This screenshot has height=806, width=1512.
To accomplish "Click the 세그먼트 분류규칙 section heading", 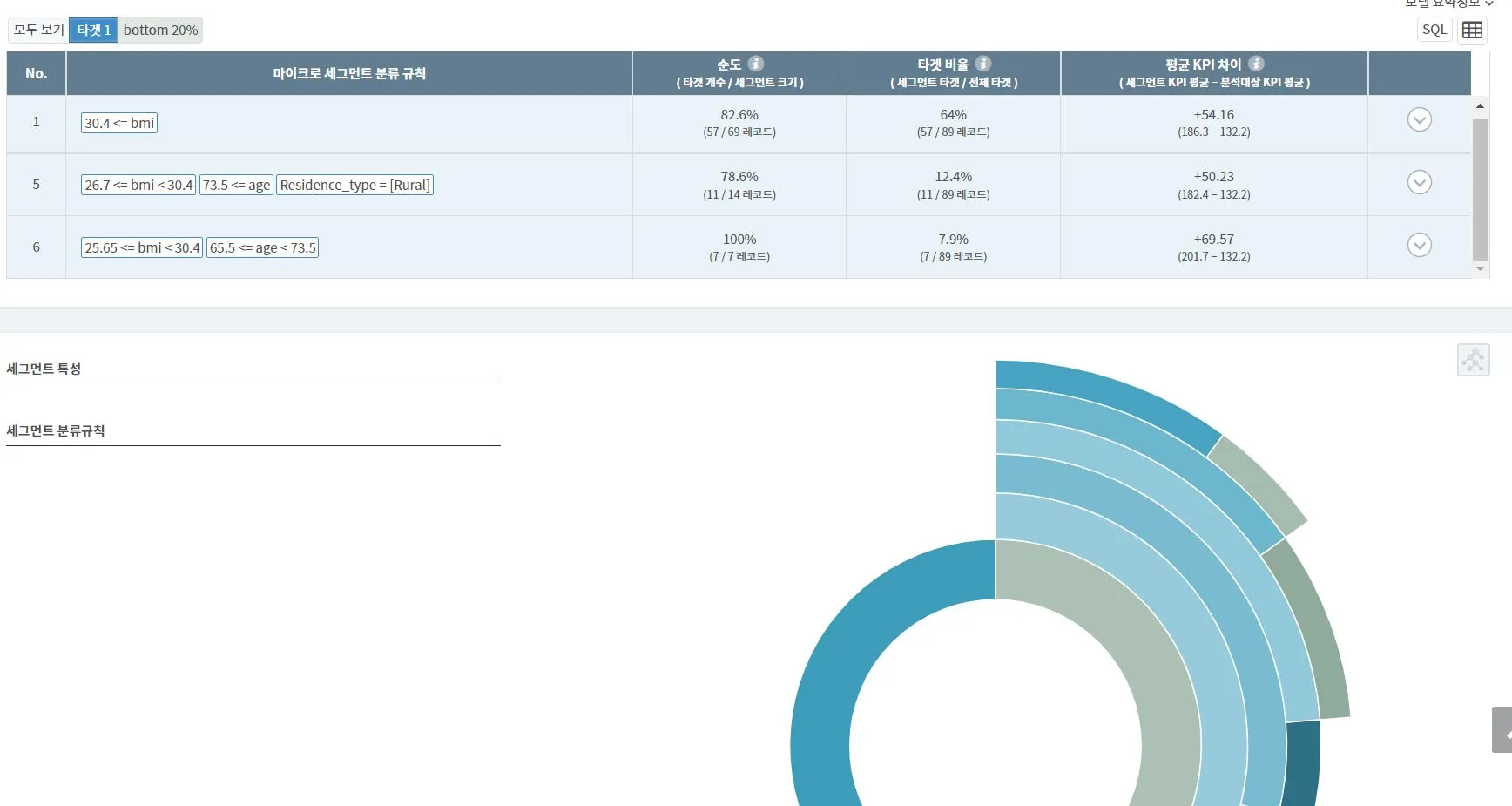I will pyautogui.click(x=56, y=430).
